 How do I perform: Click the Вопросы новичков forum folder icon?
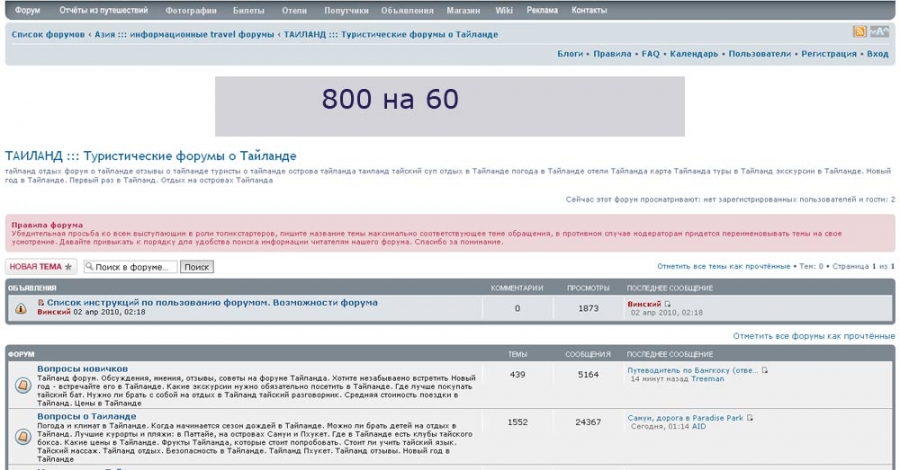pyautogui.click(x=22, y=385)
